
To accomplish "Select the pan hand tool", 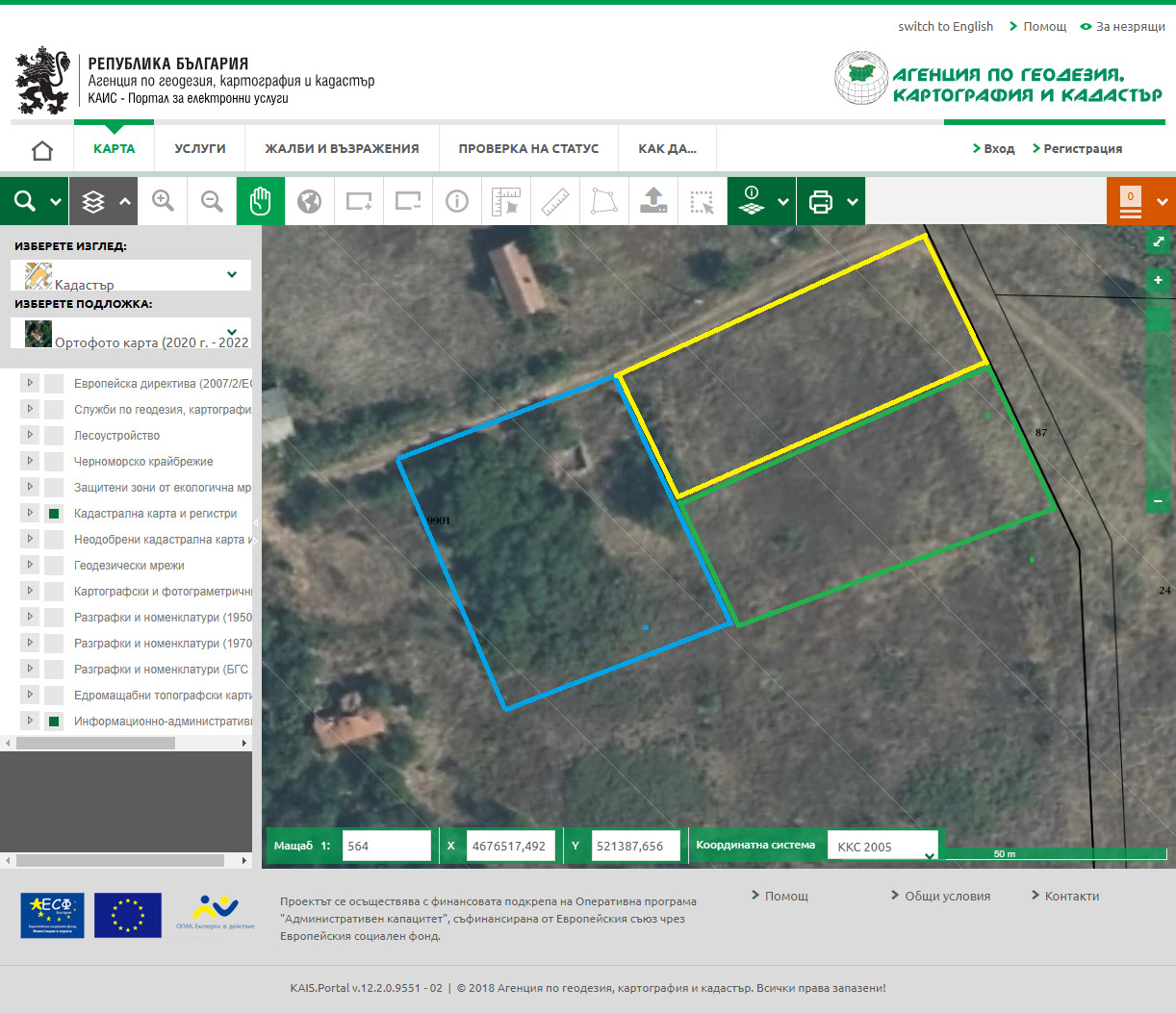I will (x=261, y=201).
